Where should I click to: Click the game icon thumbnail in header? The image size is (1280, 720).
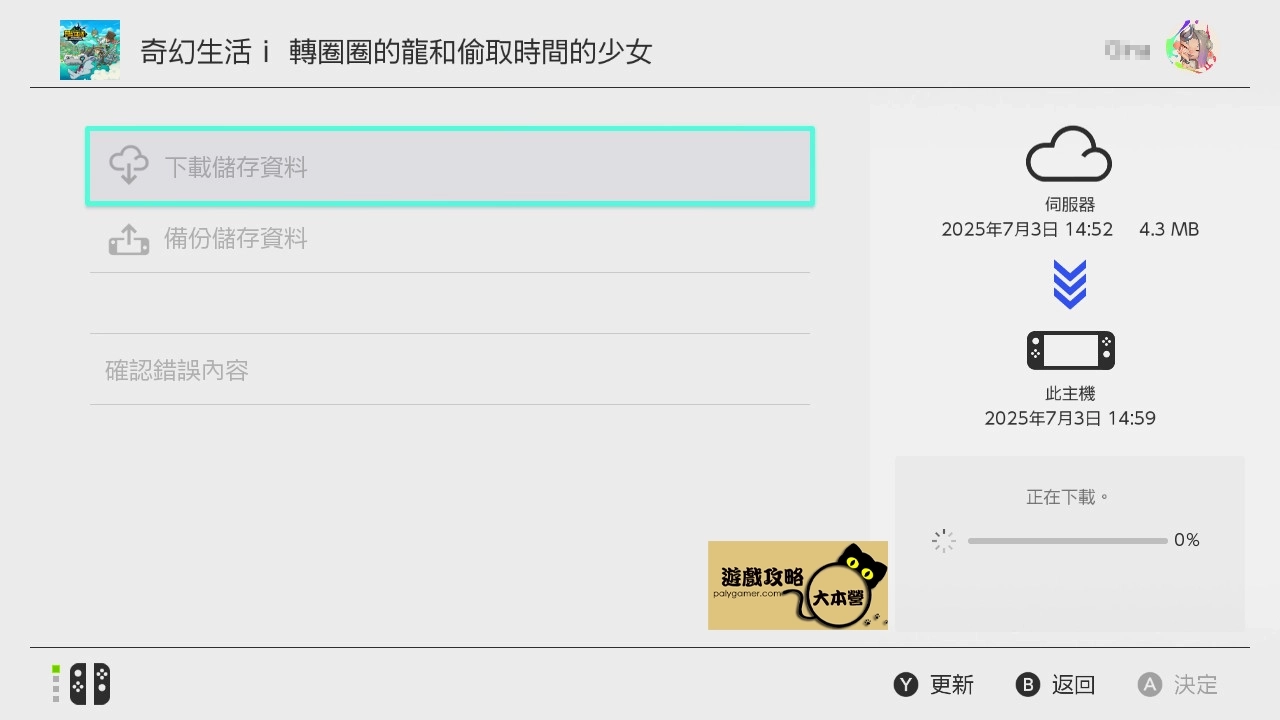90,50
